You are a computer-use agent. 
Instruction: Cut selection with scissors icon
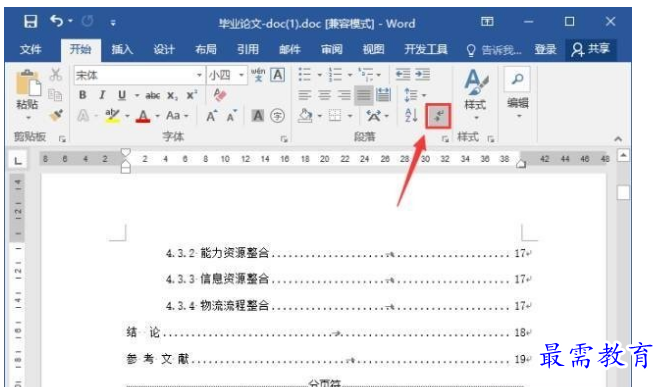[55, 75]
